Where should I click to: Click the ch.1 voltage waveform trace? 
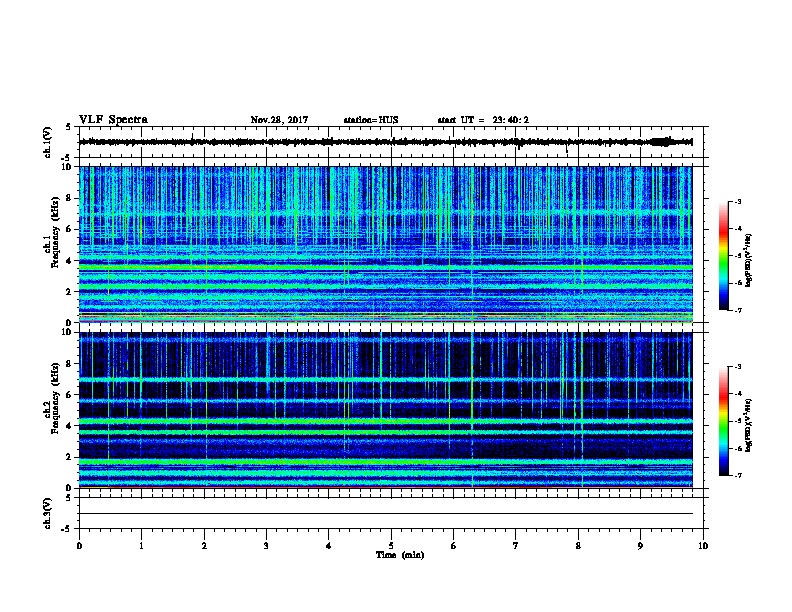pyautogui.click(x=386, y=142)
